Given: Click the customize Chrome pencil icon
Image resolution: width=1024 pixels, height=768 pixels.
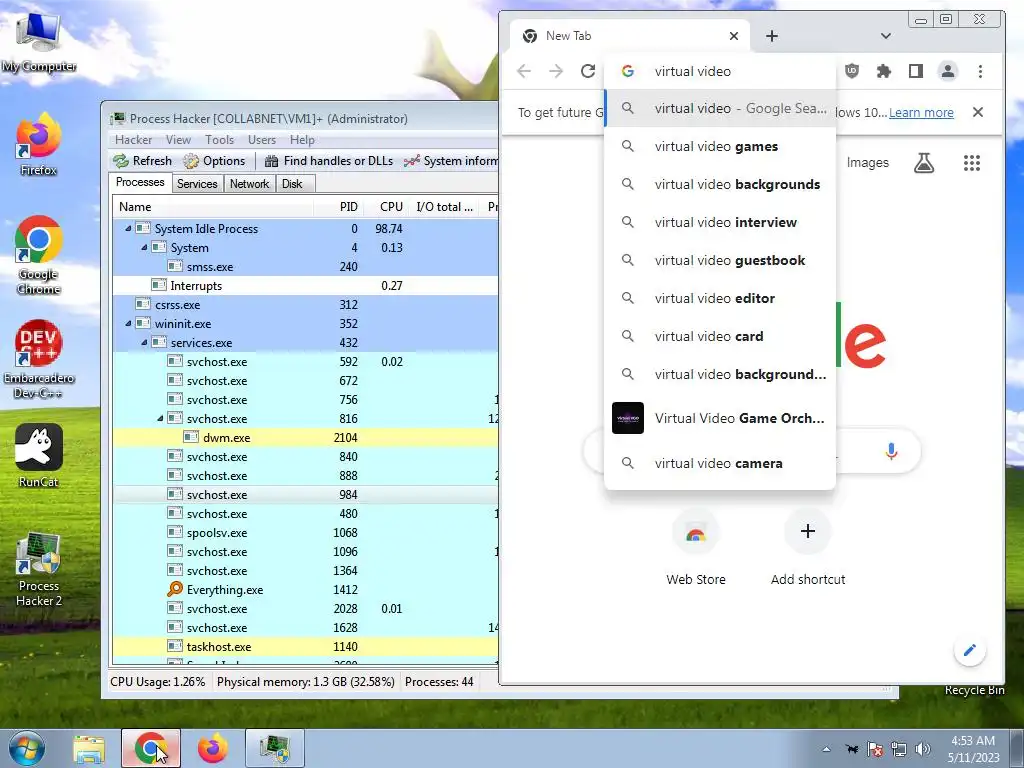Looking at the screenshot, I should (970, 650).
